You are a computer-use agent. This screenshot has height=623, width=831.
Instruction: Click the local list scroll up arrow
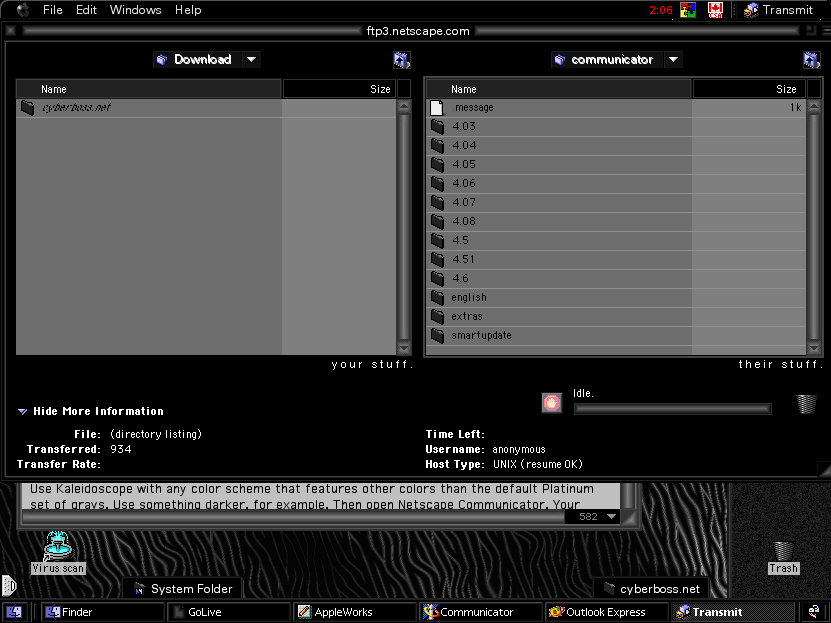click(x=404, y=107)
